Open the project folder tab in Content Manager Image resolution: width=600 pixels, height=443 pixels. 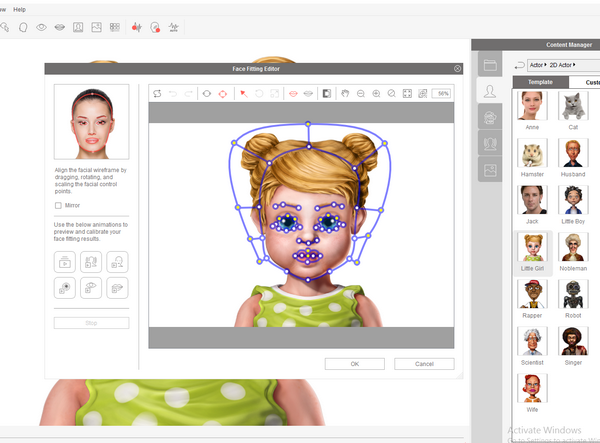tap(490, 65)
